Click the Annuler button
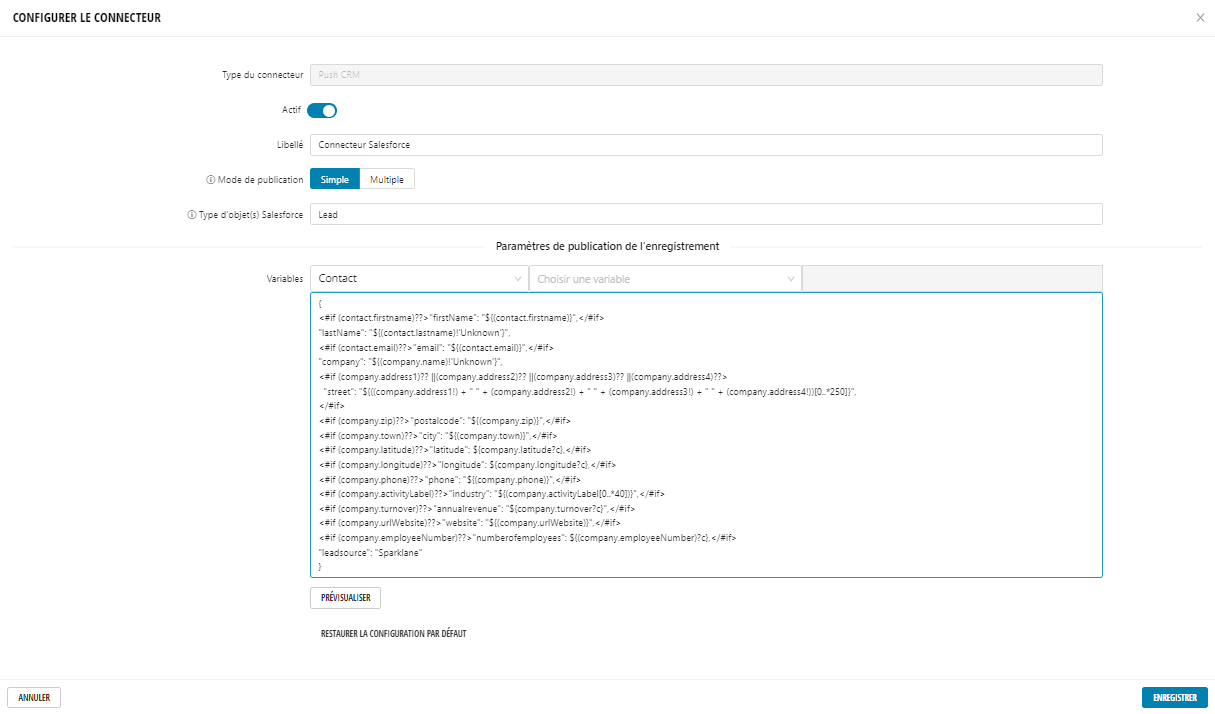Screen dimensions: 1215x714 pyautogui.click(x=34, y=697)
